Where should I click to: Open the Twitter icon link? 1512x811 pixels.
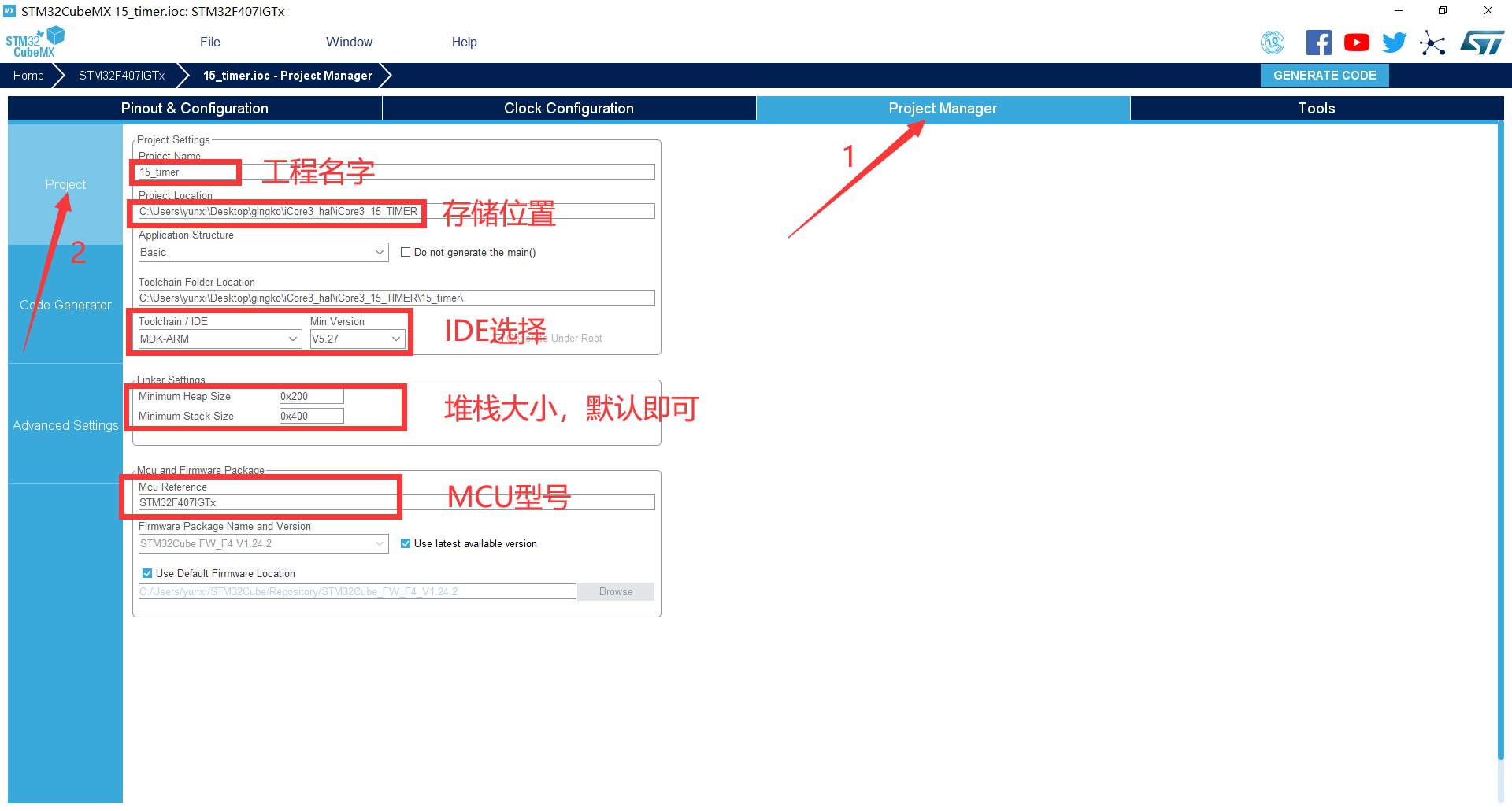click(1395, 43)
